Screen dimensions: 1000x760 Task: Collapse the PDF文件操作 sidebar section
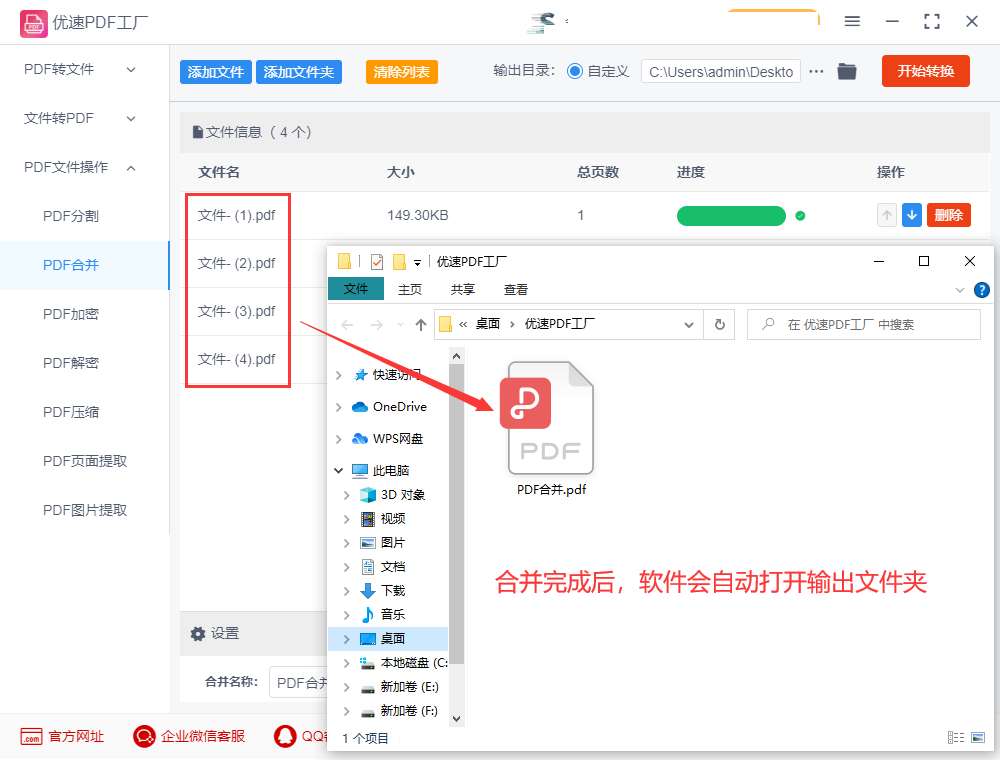pos(131,168)
